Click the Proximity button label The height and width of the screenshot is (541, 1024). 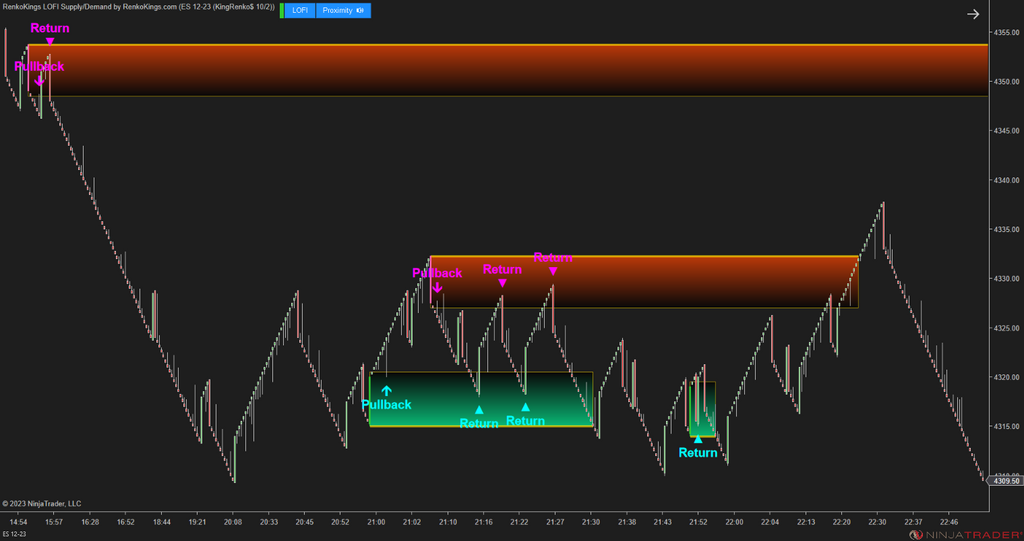(x=338, y=10)
